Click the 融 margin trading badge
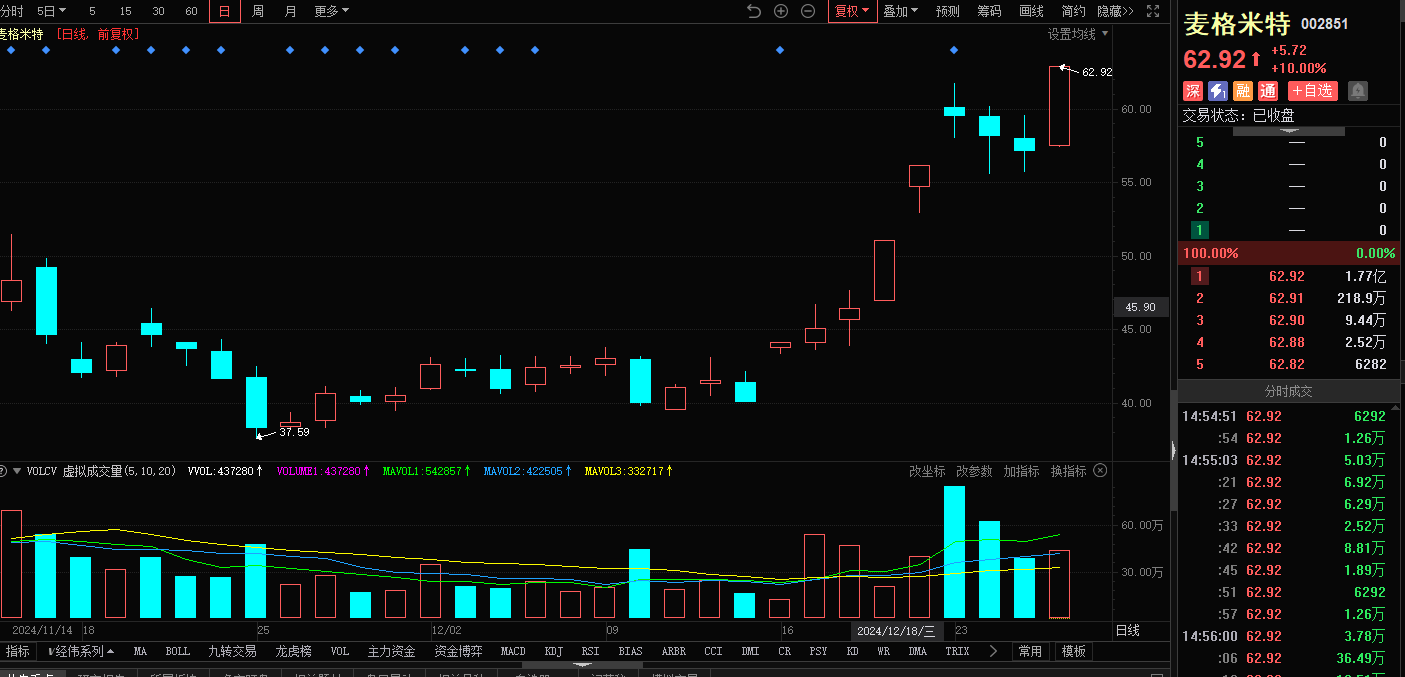The image size is (1405, 677). click(1242, 91)
